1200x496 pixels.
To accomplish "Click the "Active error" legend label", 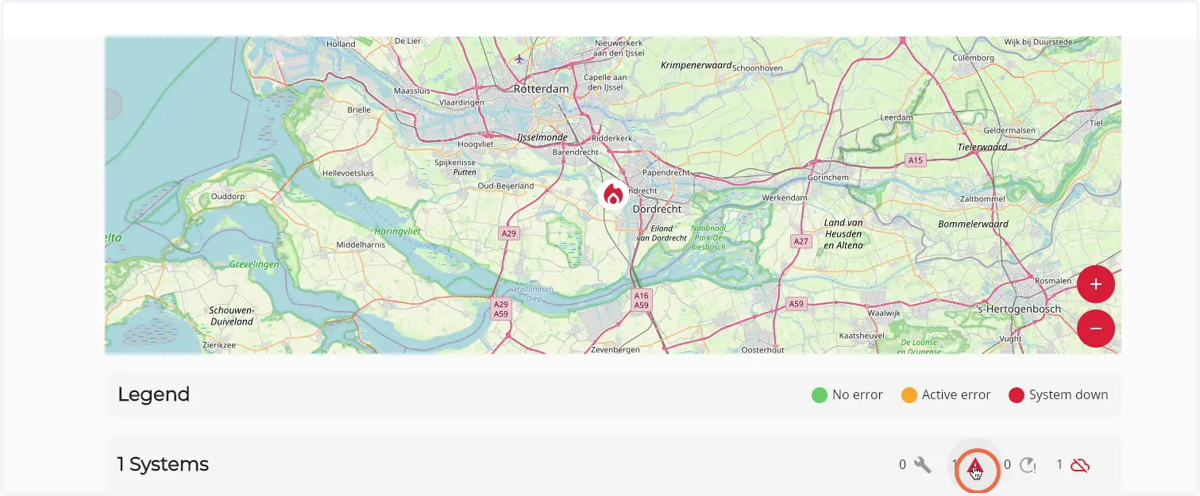I will click(956, 395).
